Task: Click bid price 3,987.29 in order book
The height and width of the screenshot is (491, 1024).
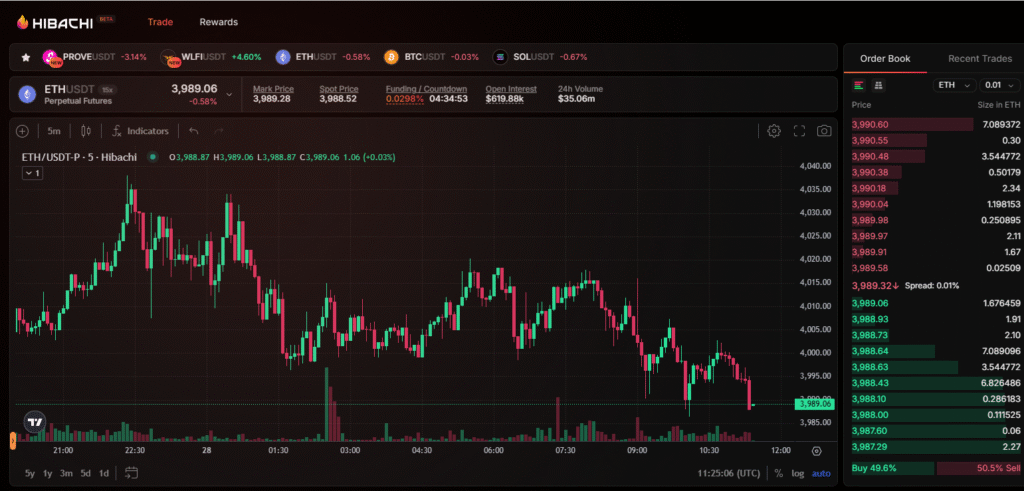Action: pos(870,447)
